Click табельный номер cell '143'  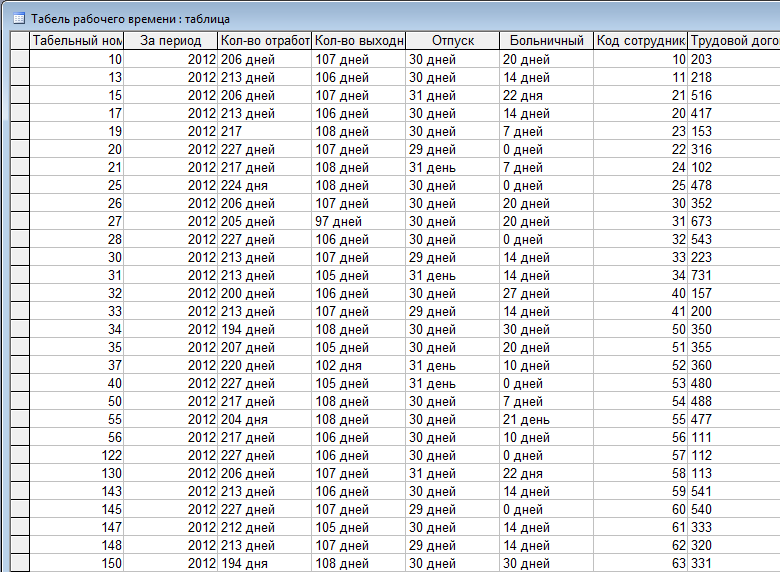[x=77, y=491]
